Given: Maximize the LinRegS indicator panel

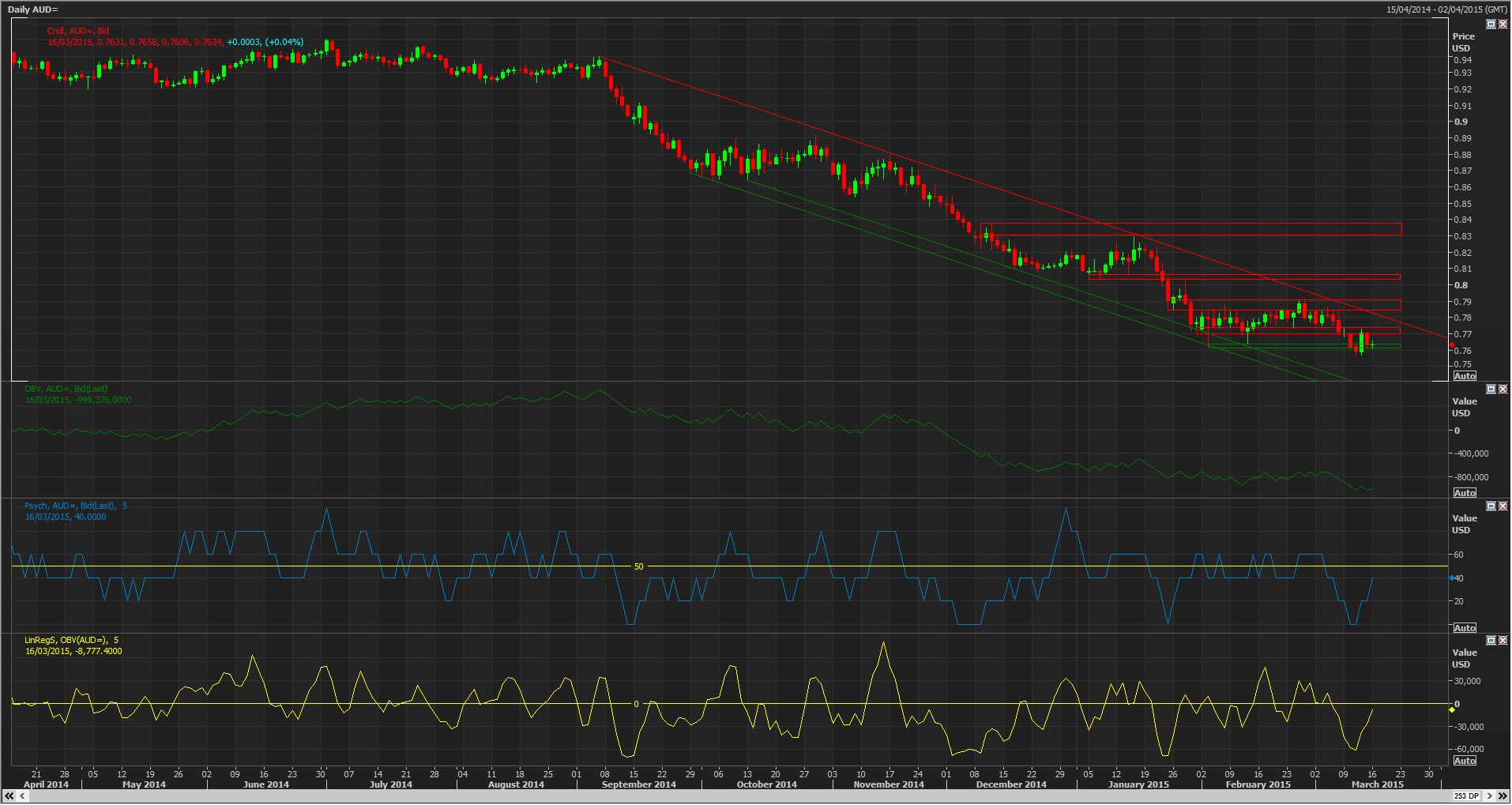Looking at the screenshot, I should tap(1491, 640).
